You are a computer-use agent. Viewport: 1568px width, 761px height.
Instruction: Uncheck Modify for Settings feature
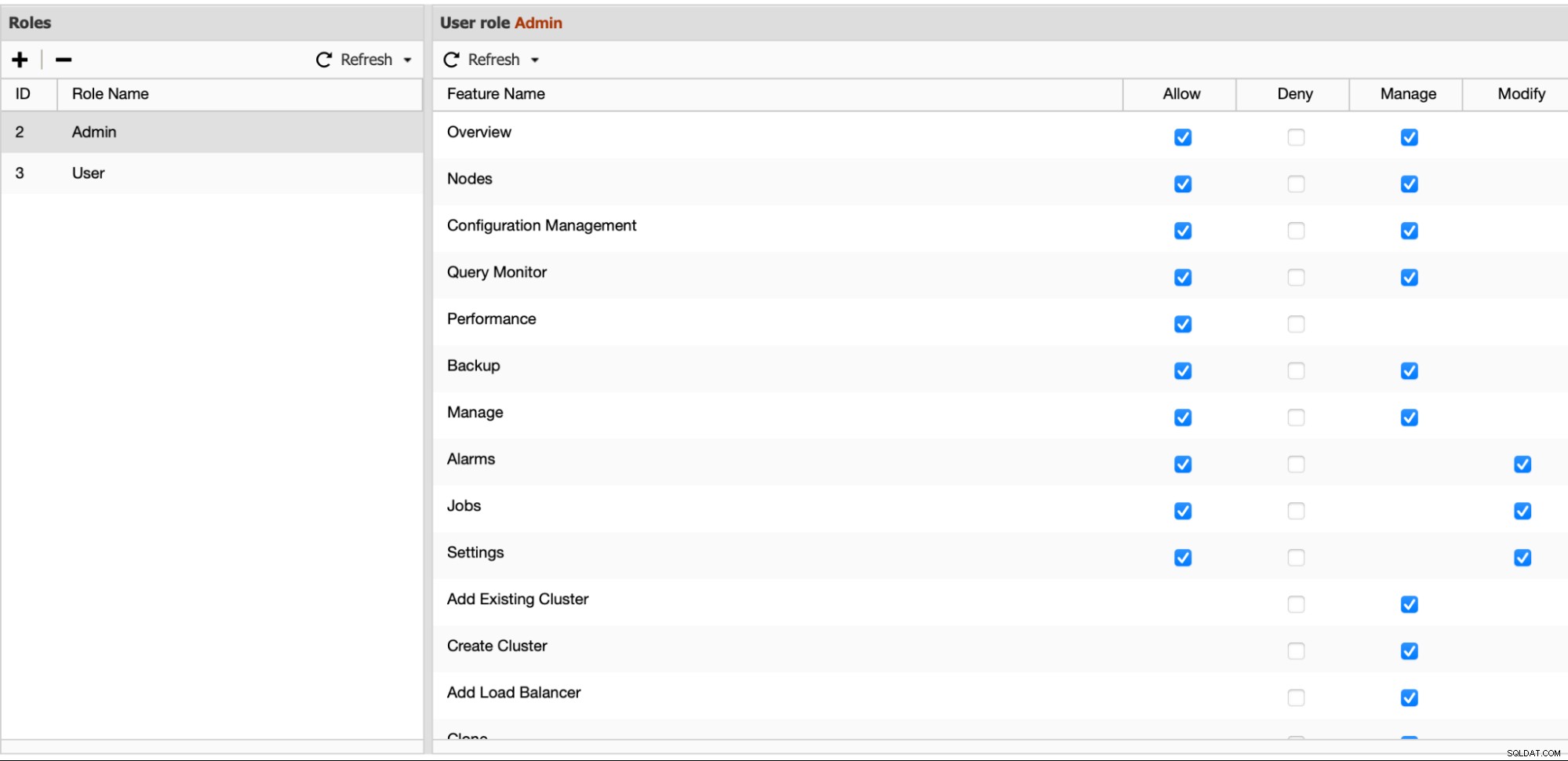[1523, 558]
